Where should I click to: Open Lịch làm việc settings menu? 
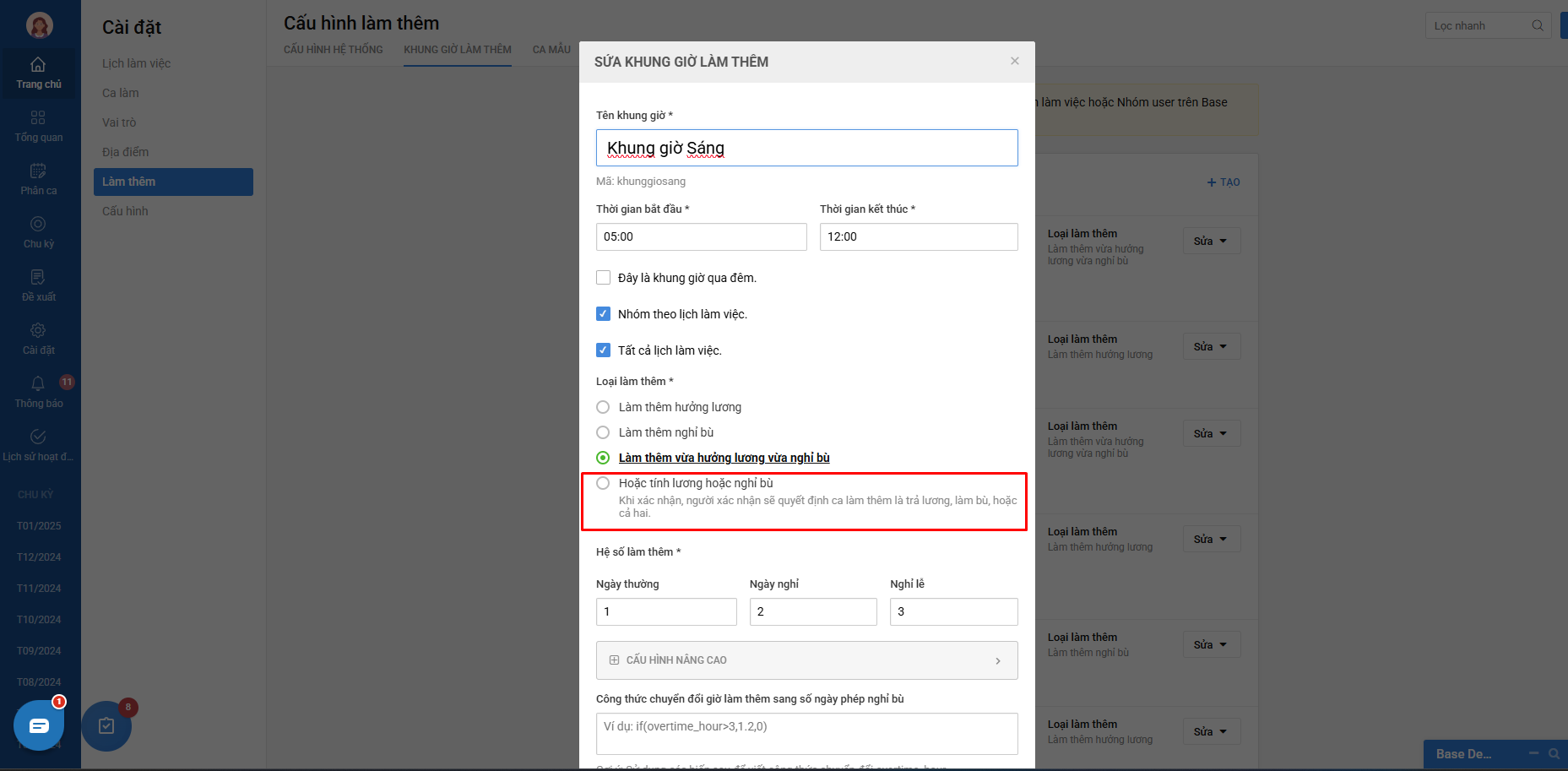[136, 63]
